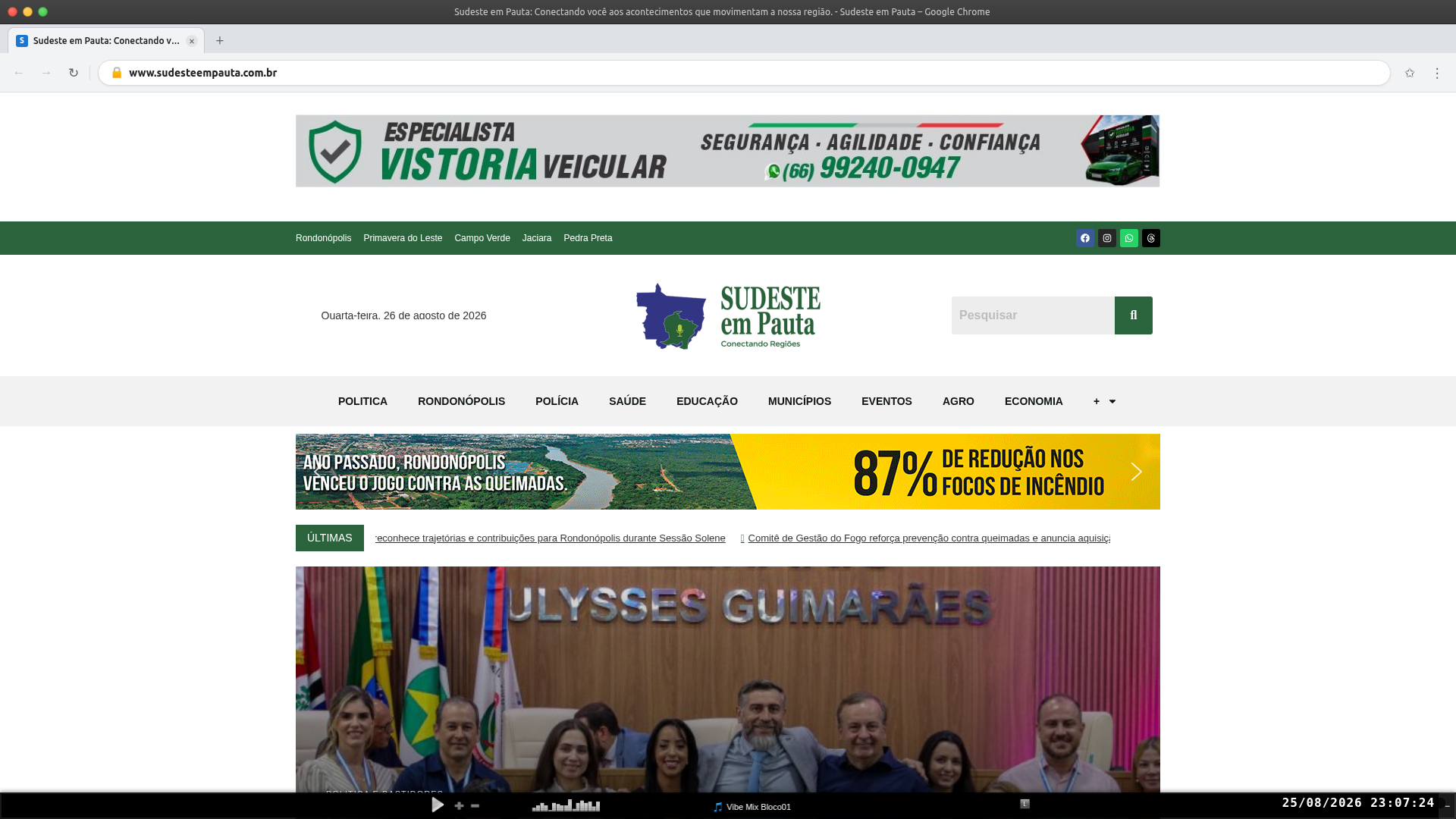
Task: Click the Vibe Mix Bloco01 track title
Action: (x=758, y=807)
